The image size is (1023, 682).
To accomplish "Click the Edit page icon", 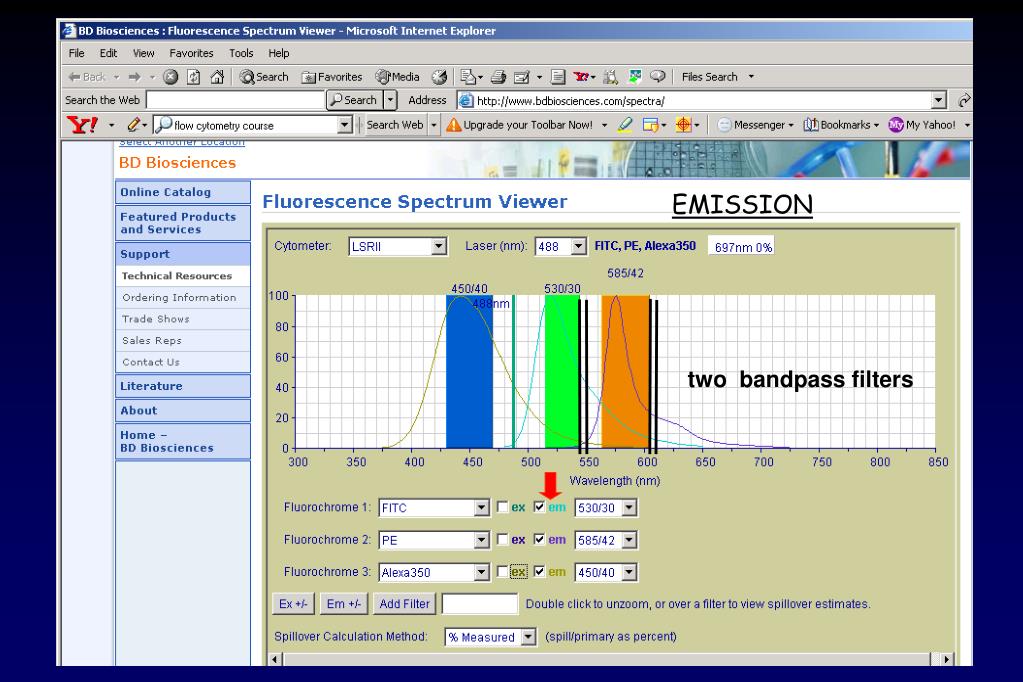I will click(522, 77).
